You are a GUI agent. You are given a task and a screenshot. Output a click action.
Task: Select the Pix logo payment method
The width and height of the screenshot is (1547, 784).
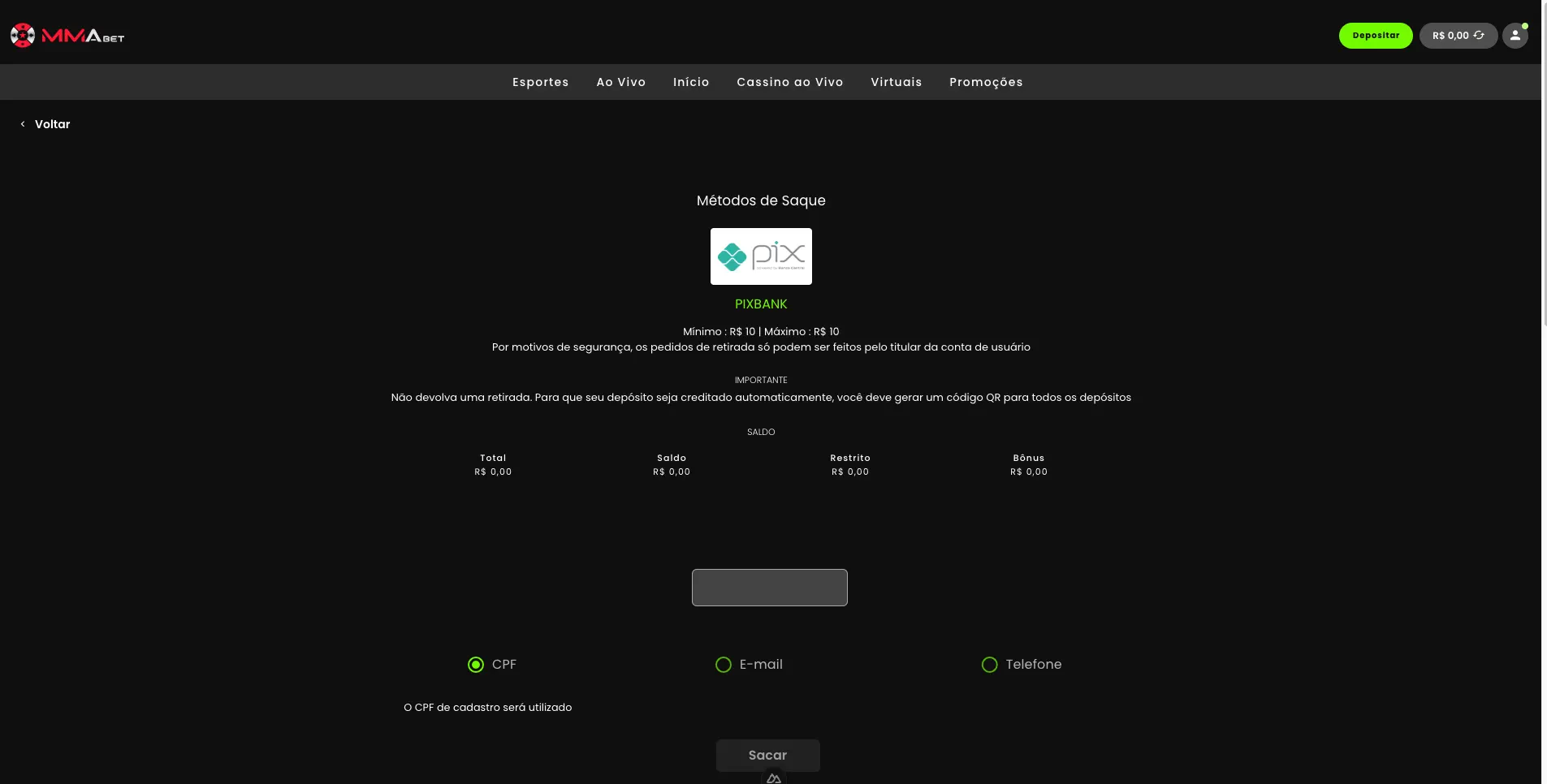761,256
